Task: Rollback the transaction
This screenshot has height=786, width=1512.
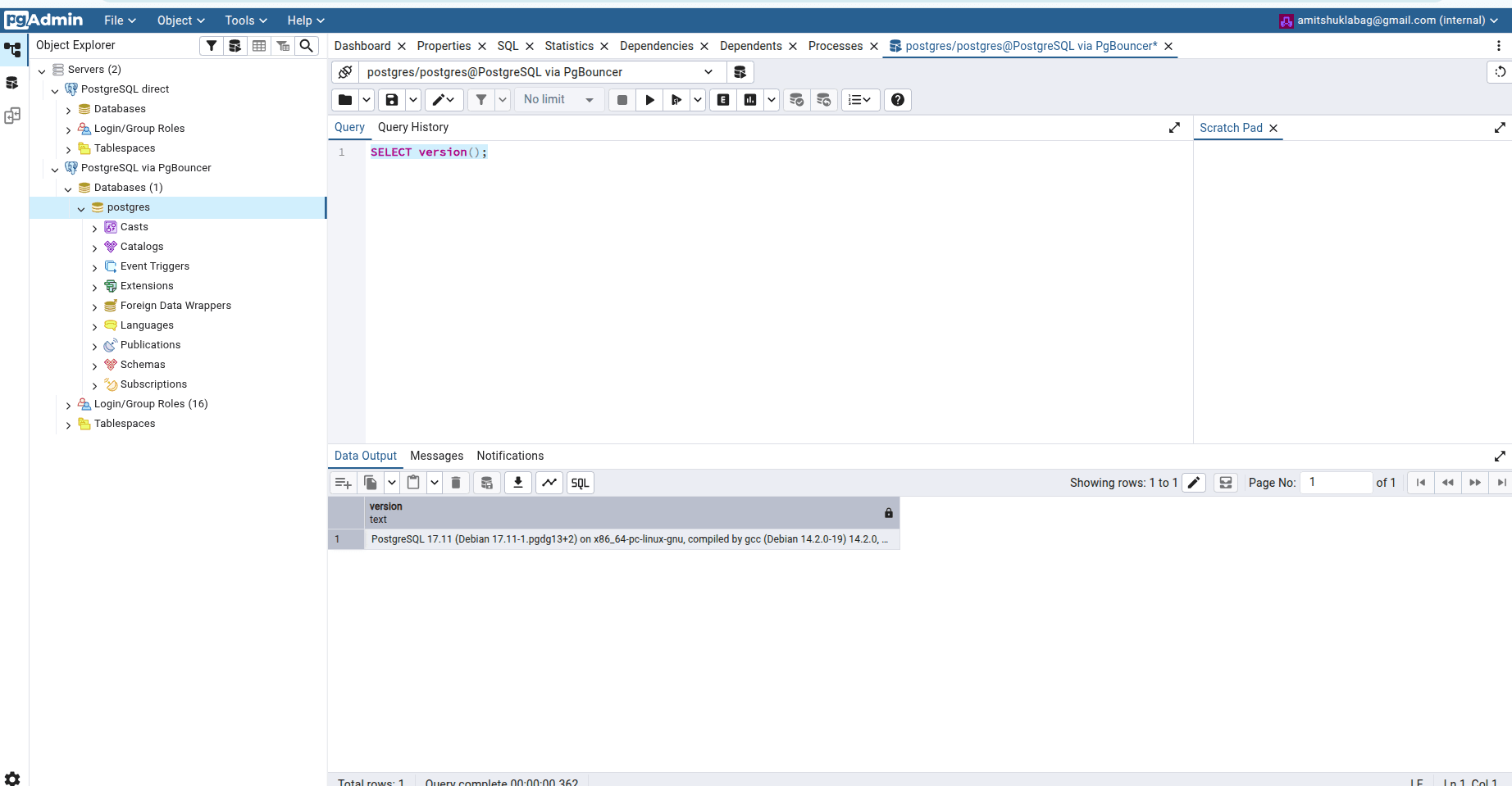Action: tap(824, 100)
